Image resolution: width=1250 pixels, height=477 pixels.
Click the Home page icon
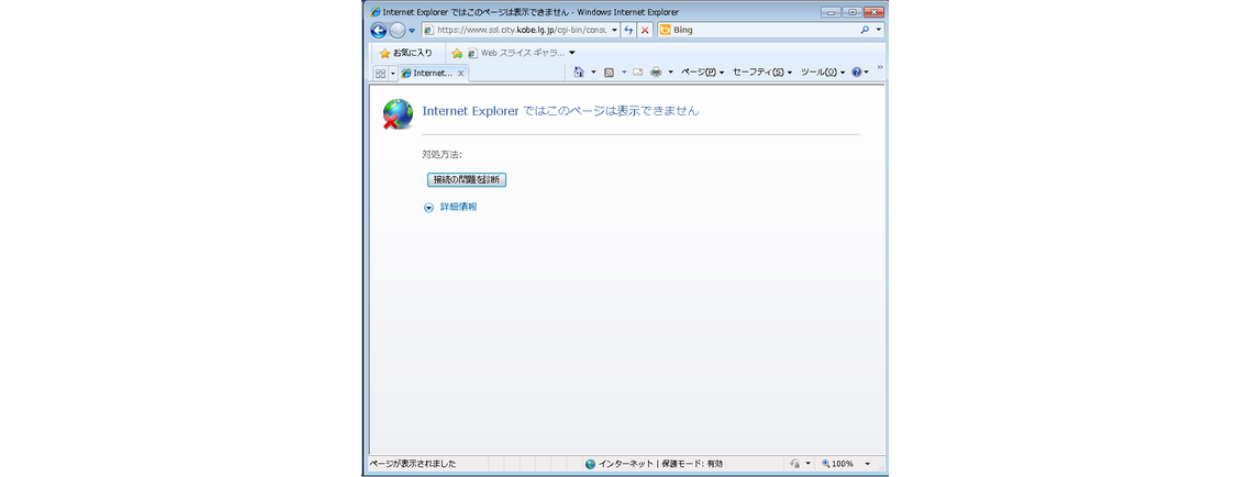pyautogui.click(x=579, y=72)
